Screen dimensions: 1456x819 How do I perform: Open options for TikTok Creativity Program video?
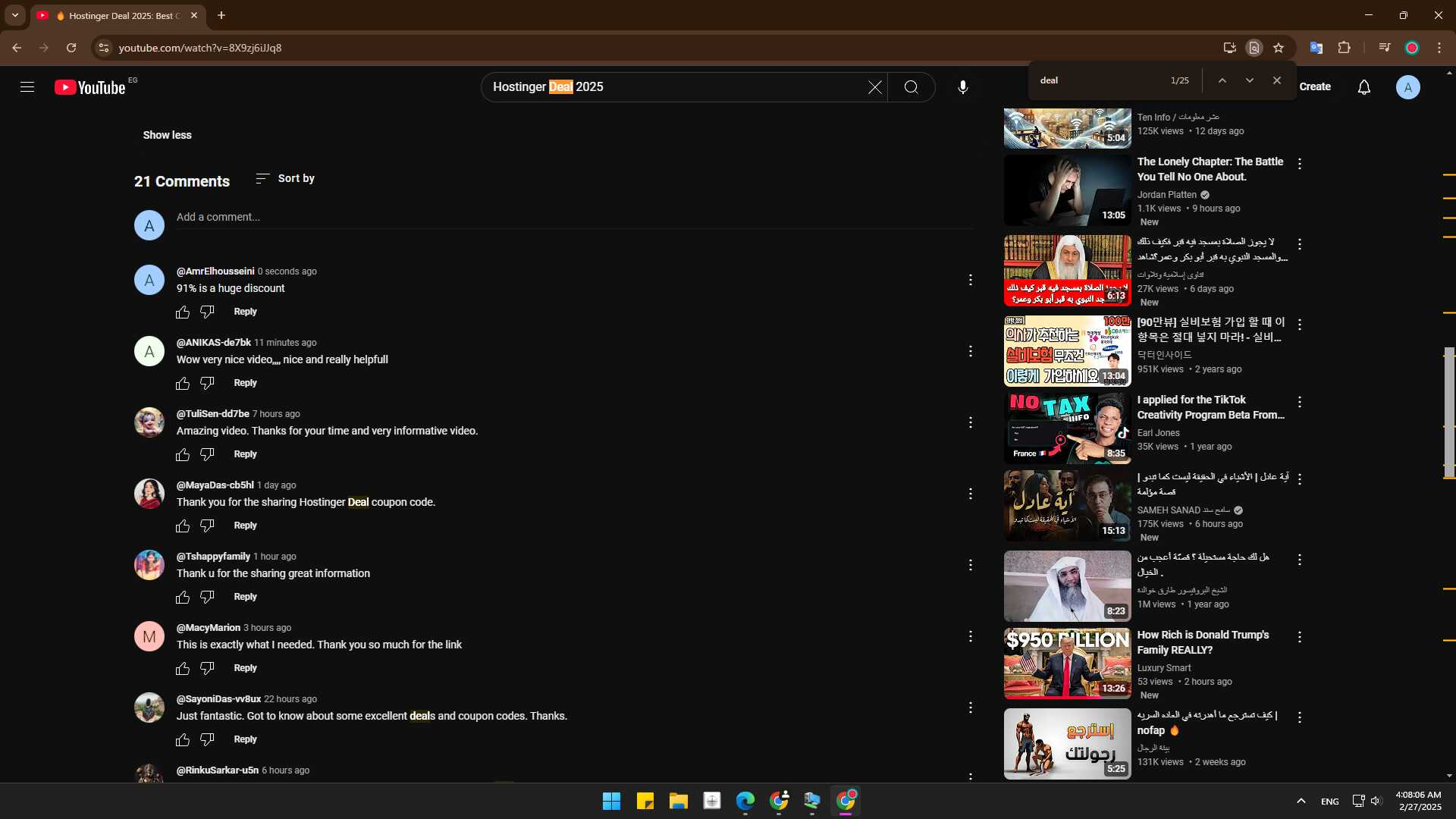[1300, 402]
